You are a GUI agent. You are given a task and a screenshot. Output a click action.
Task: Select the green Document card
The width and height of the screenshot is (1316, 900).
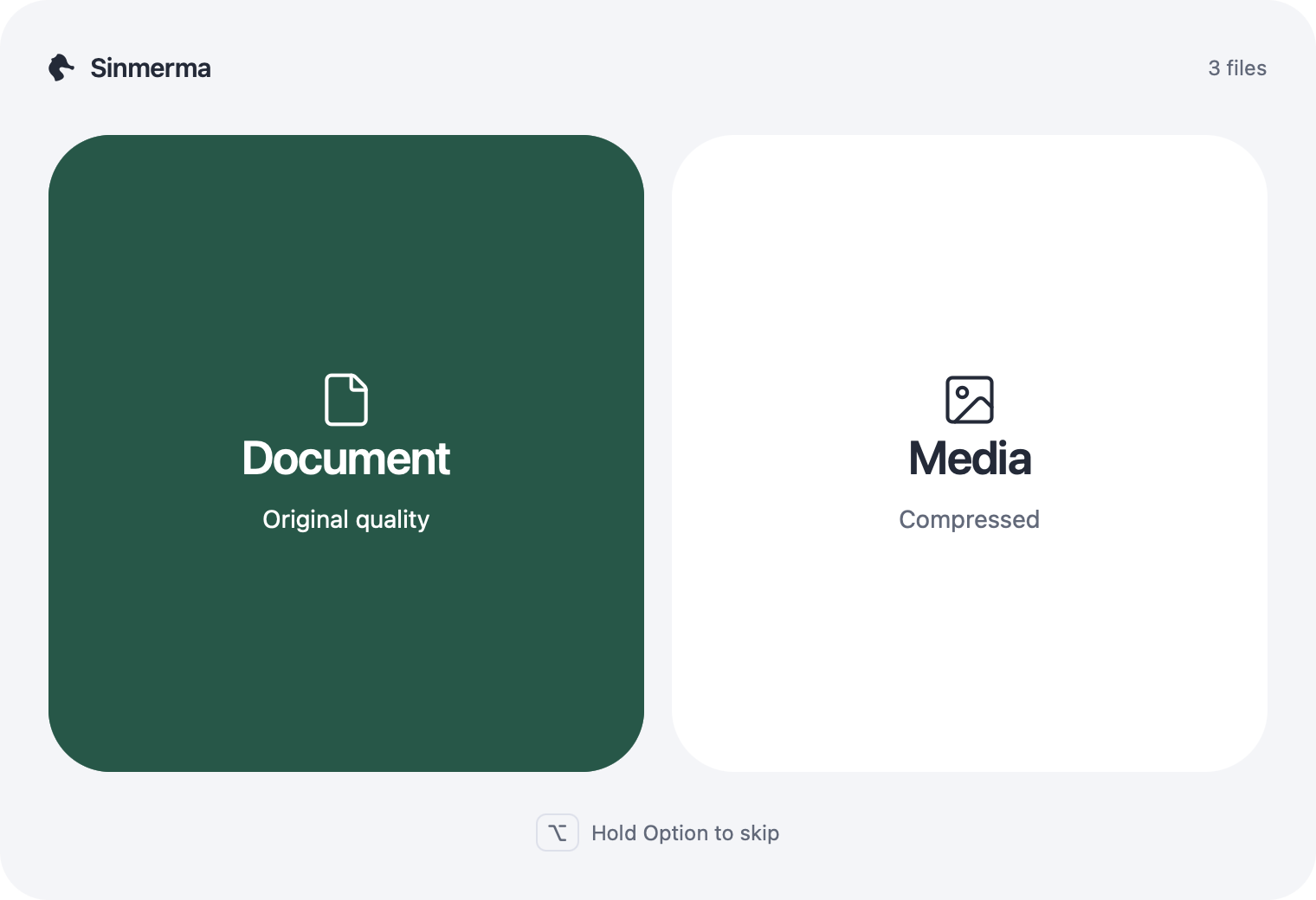(x=346, y=453)
